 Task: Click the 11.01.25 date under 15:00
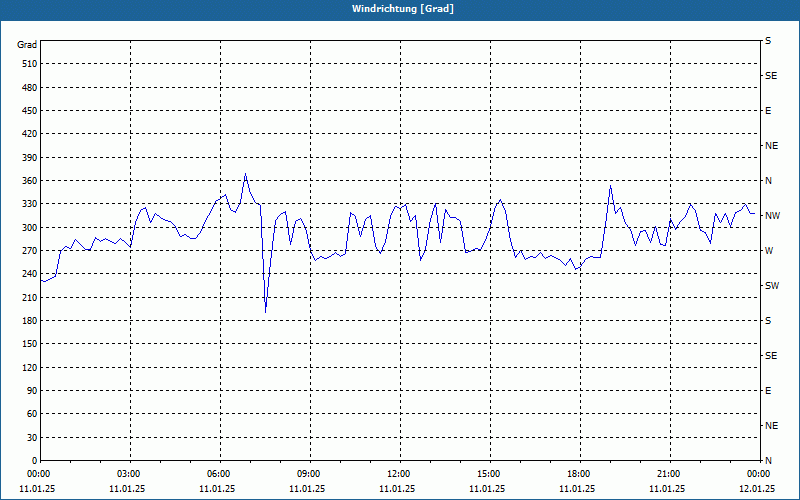(487, 489)
